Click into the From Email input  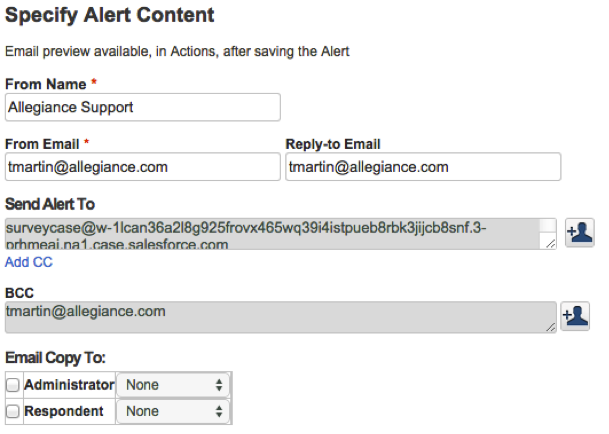[143, 167]
